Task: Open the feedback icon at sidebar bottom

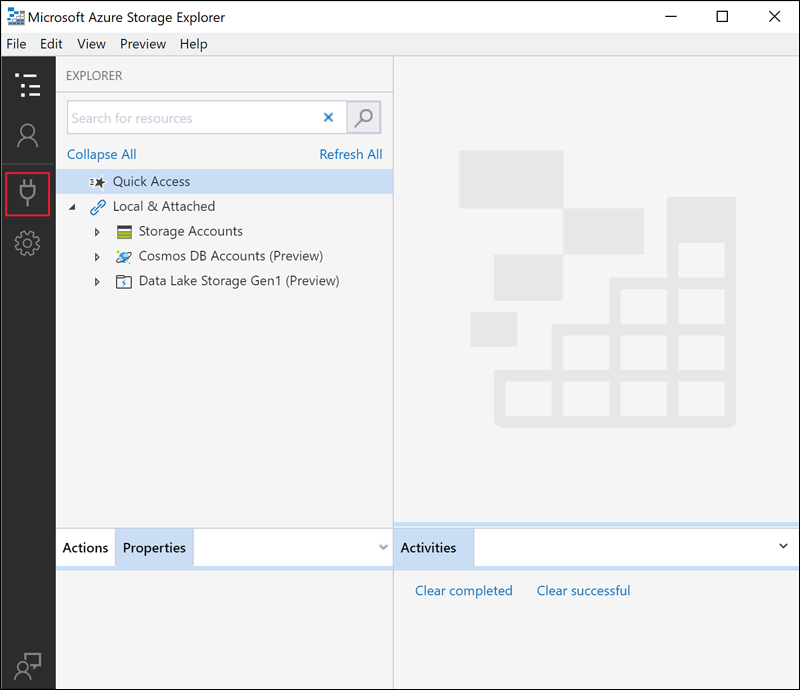Action: coord(28,666)
